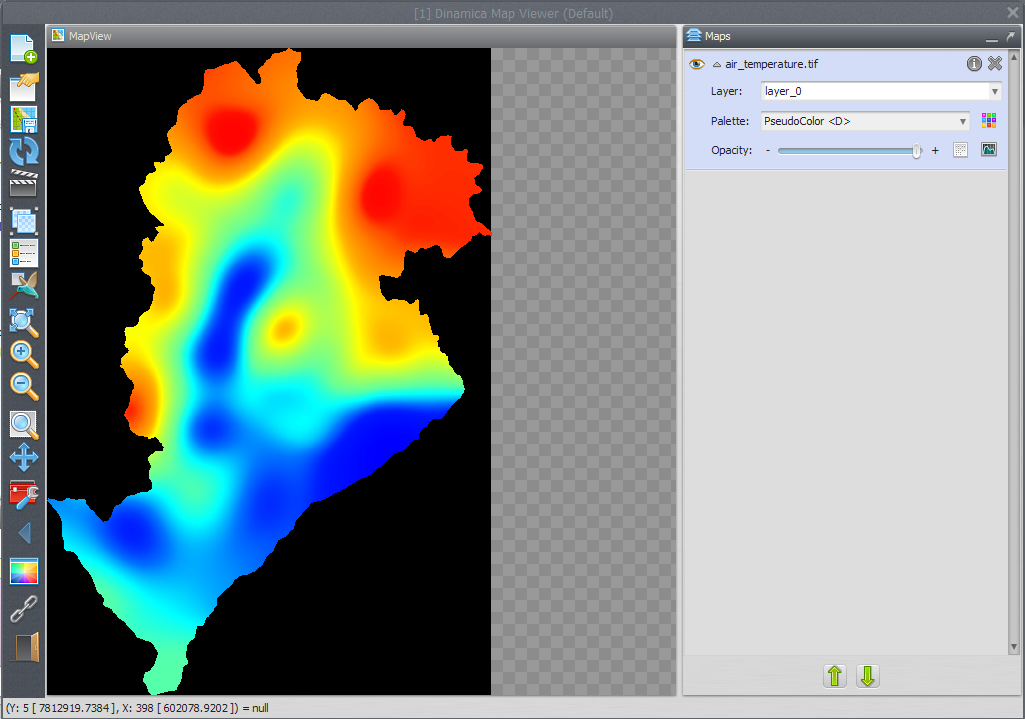Click the hummingbird icon in the left toolbar
Viewport: 1025px width, 719px height.
click(23, 287)
